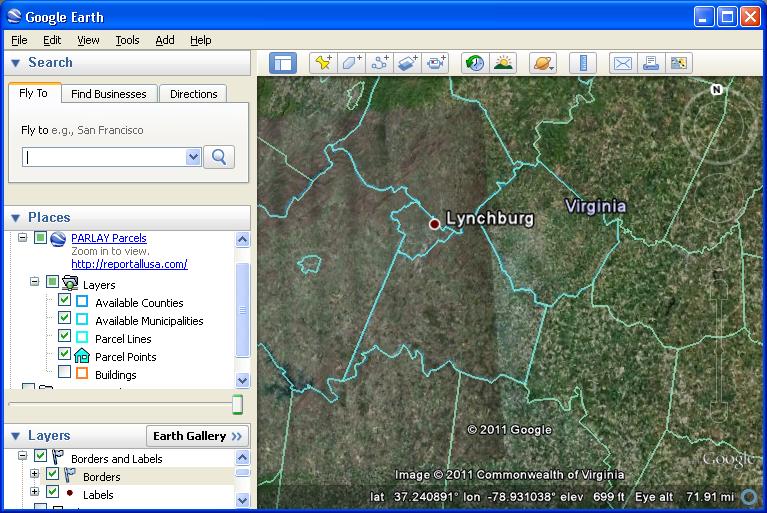Collapse the Places panel
The image size is (767, 513).
coord(16,218)
